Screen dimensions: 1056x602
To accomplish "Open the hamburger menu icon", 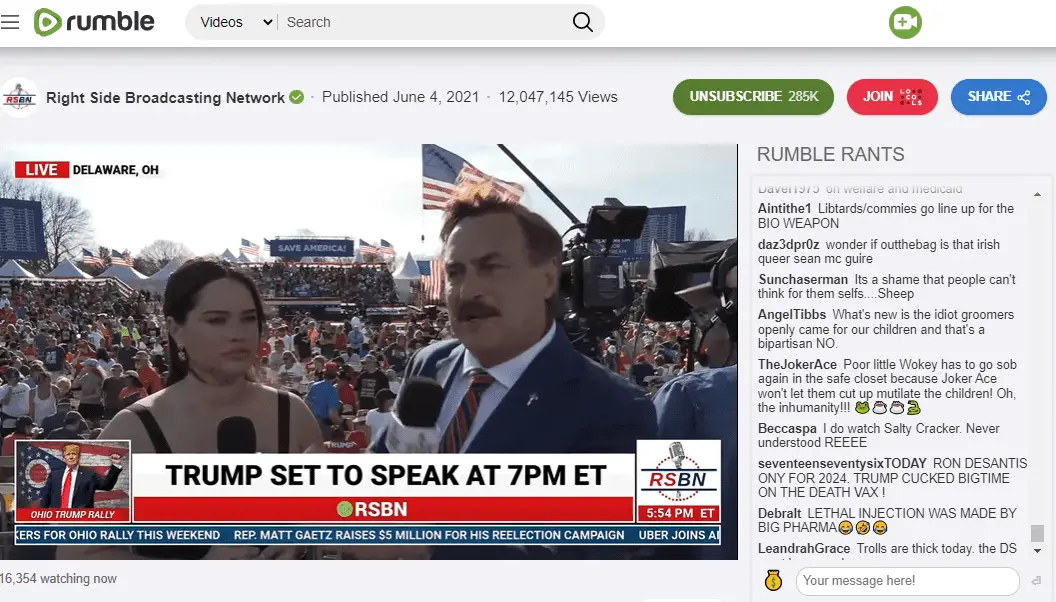I will pos(10,22).
